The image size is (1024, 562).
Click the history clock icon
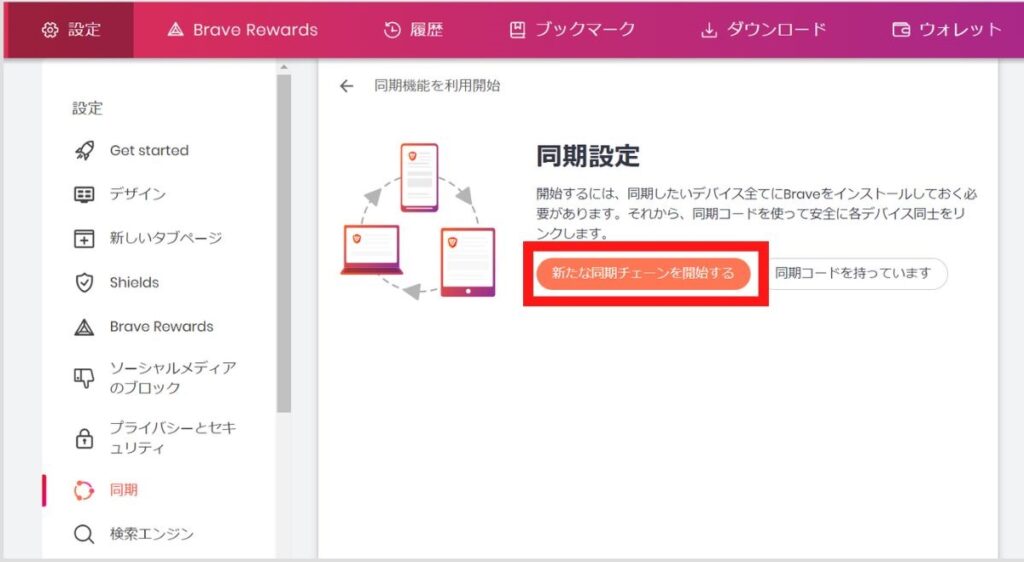392,29
